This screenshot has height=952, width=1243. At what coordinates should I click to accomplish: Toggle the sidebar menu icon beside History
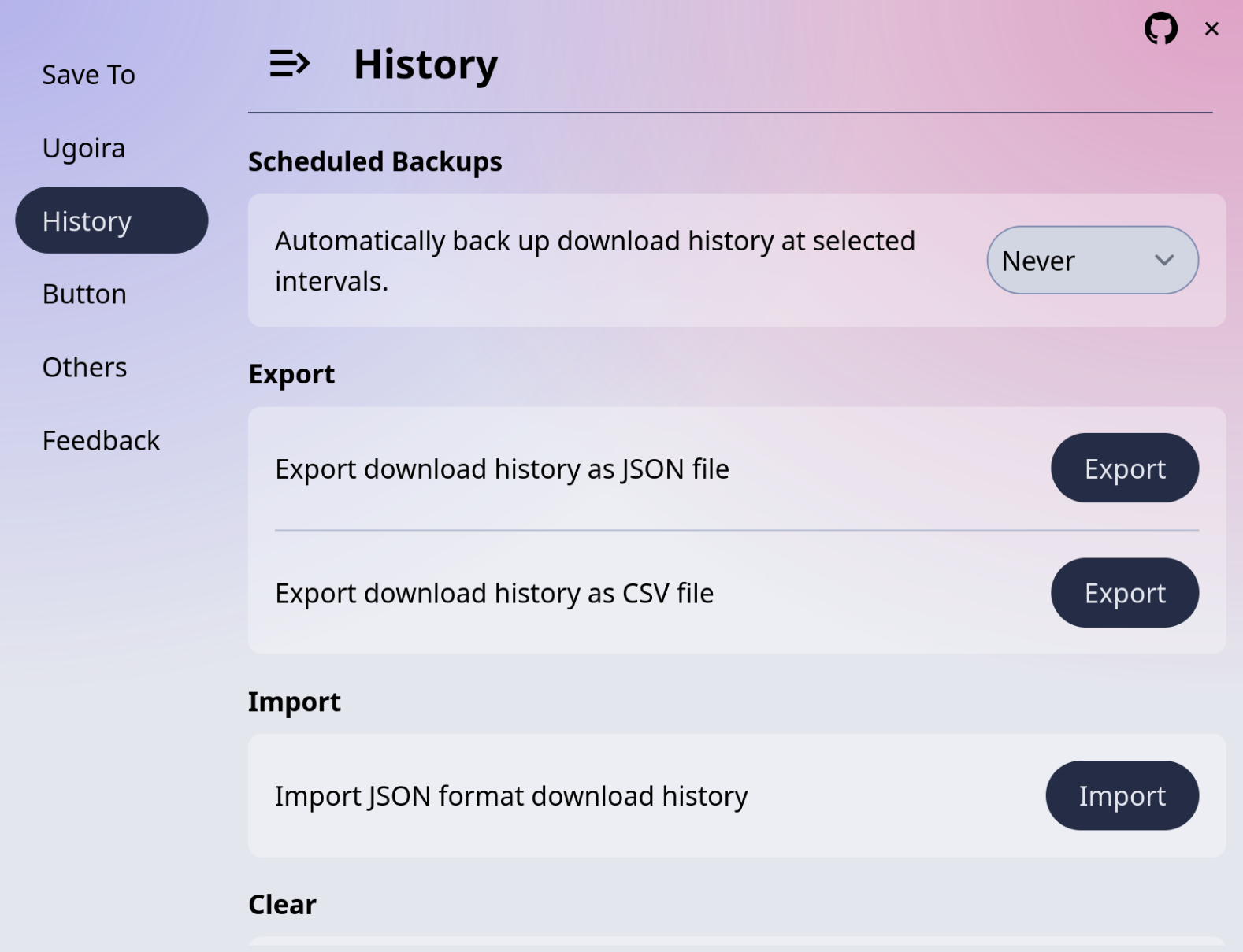click(x=289, y=63)
